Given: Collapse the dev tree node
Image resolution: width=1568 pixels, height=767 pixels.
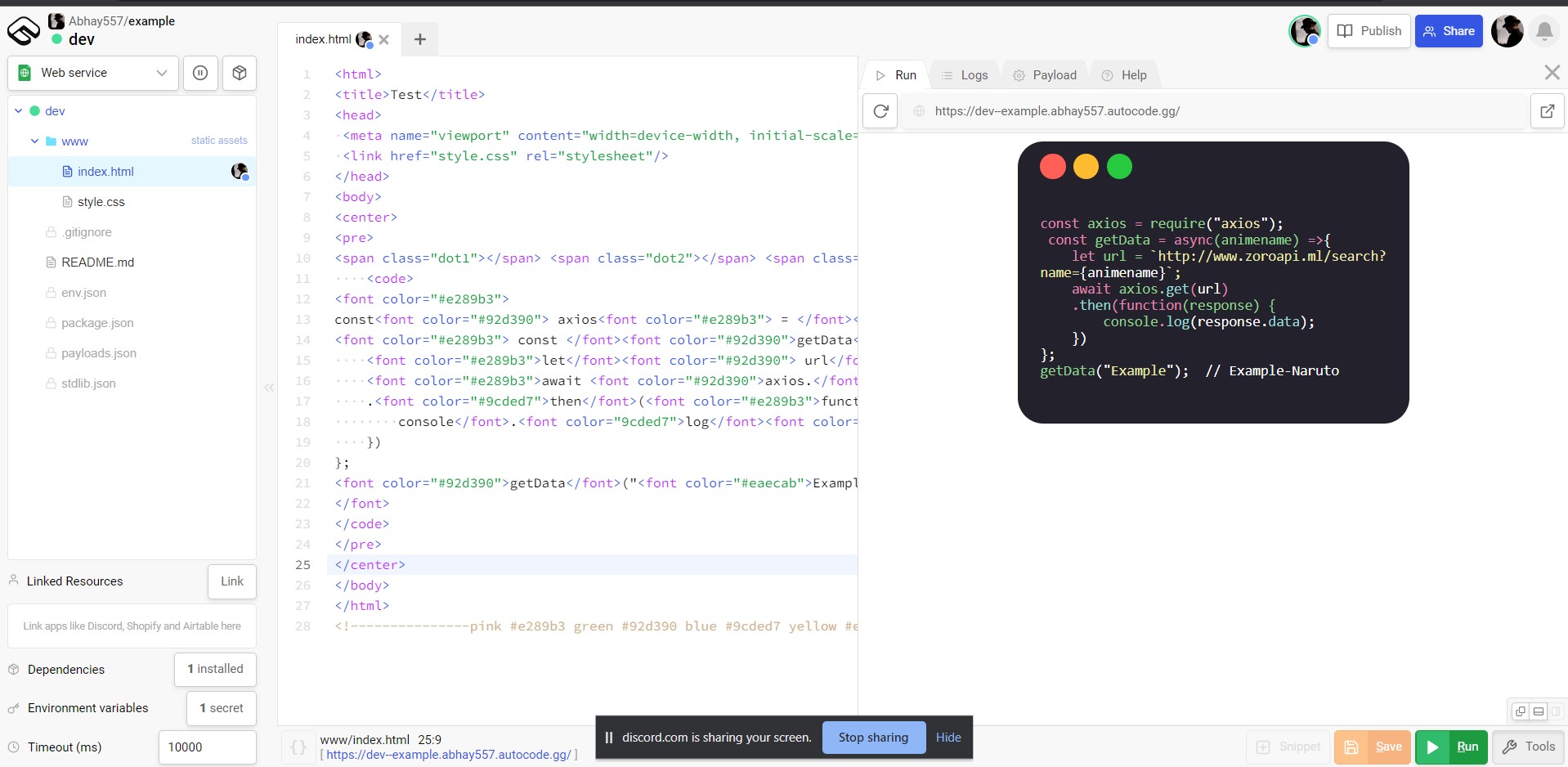Looking at the screenshot, I should coord(18,111).
